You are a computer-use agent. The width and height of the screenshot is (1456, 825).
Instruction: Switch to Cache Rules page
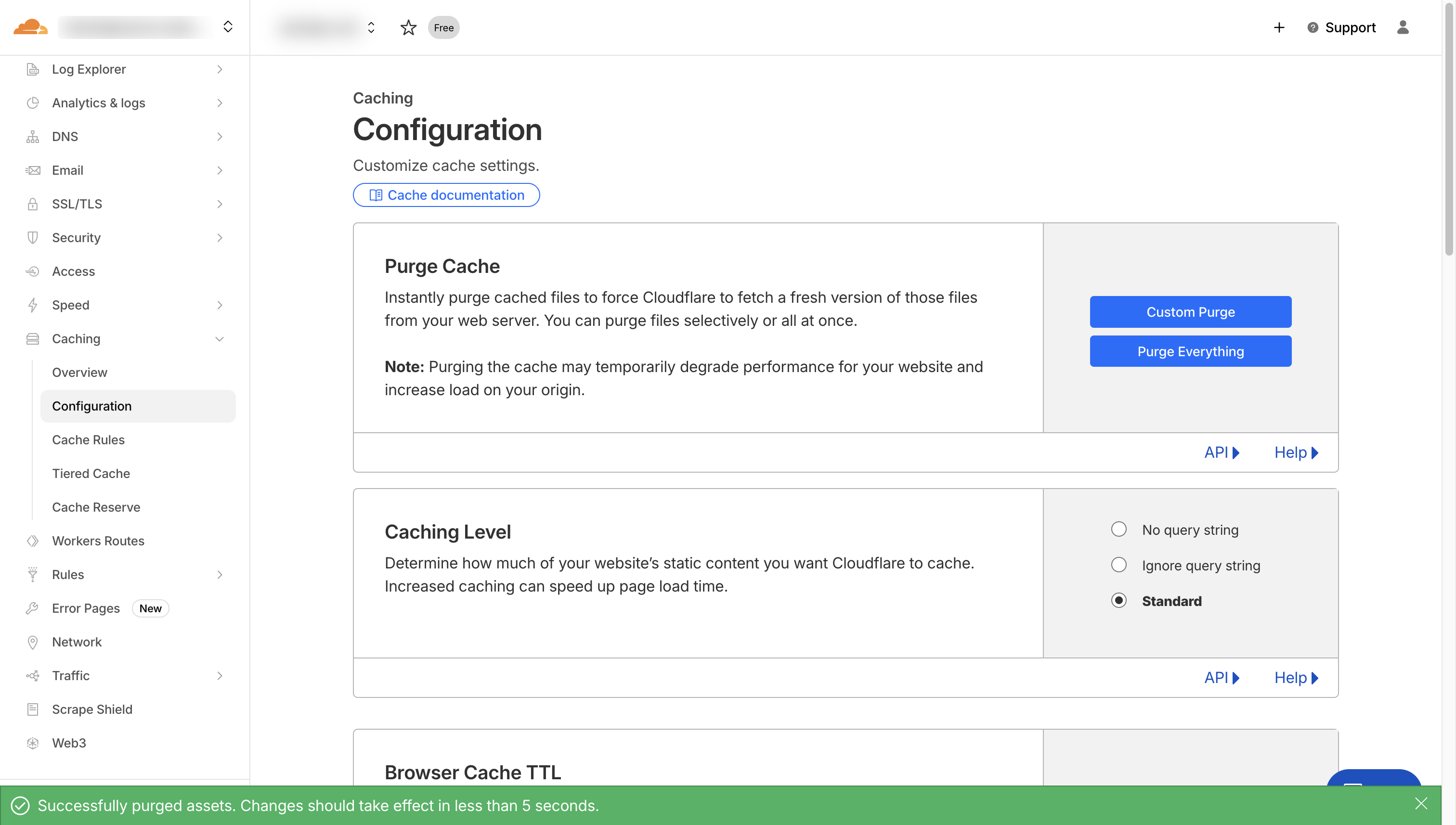[x=89, y=440]
